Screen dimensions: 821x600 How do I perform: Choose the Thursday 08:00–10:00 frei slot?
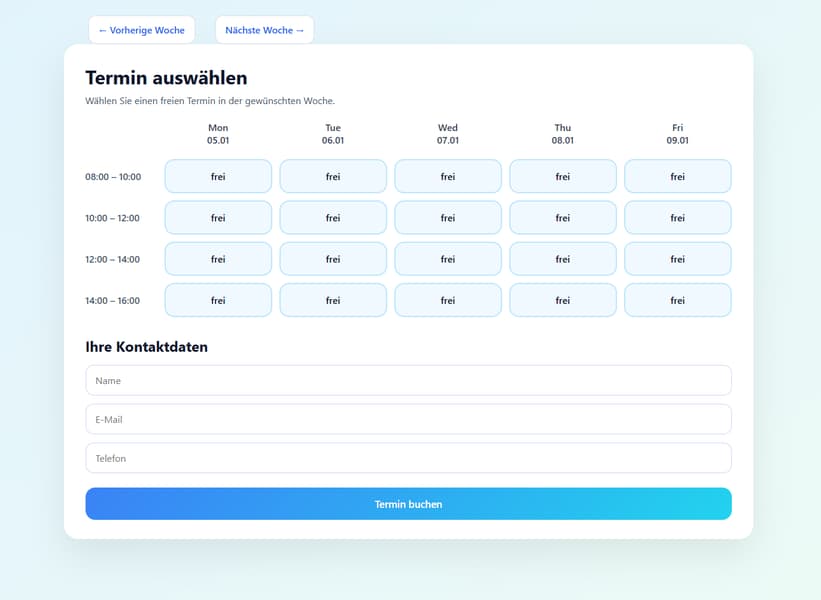tap(563, 176)
